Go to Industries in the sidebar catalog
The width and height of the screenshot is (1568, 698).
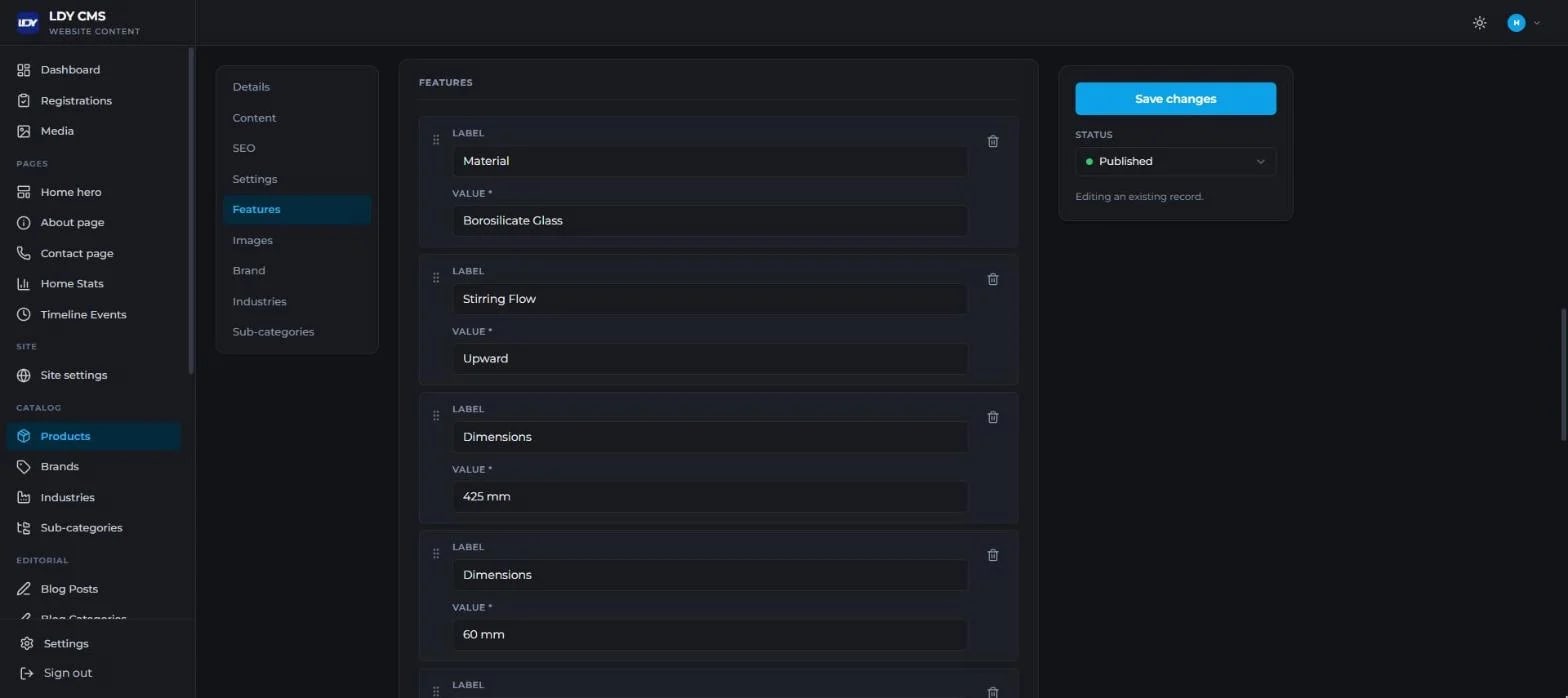pyautogui.click(x=94, y=498)
